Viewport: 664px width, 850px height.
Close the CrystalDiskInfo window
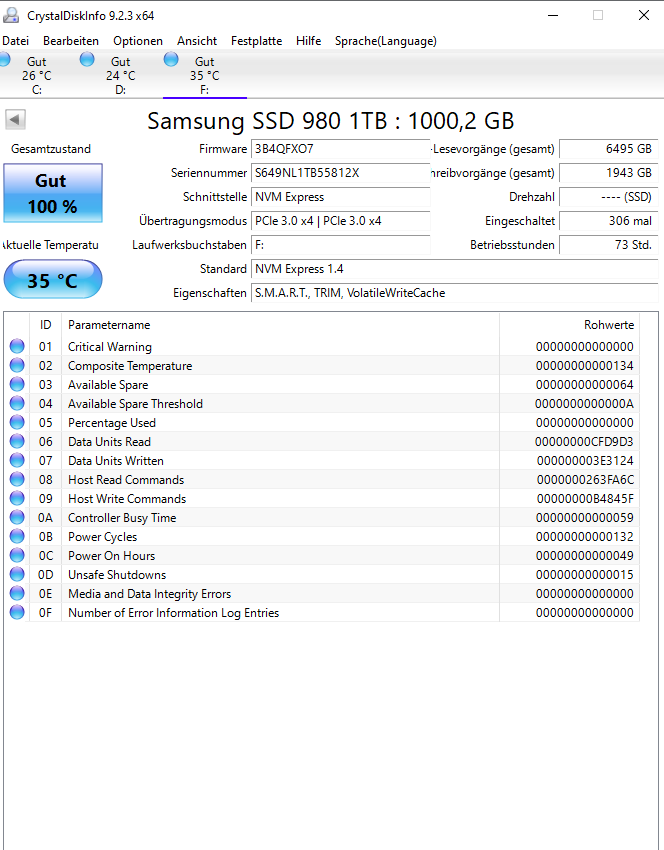(x=643, y=15)
